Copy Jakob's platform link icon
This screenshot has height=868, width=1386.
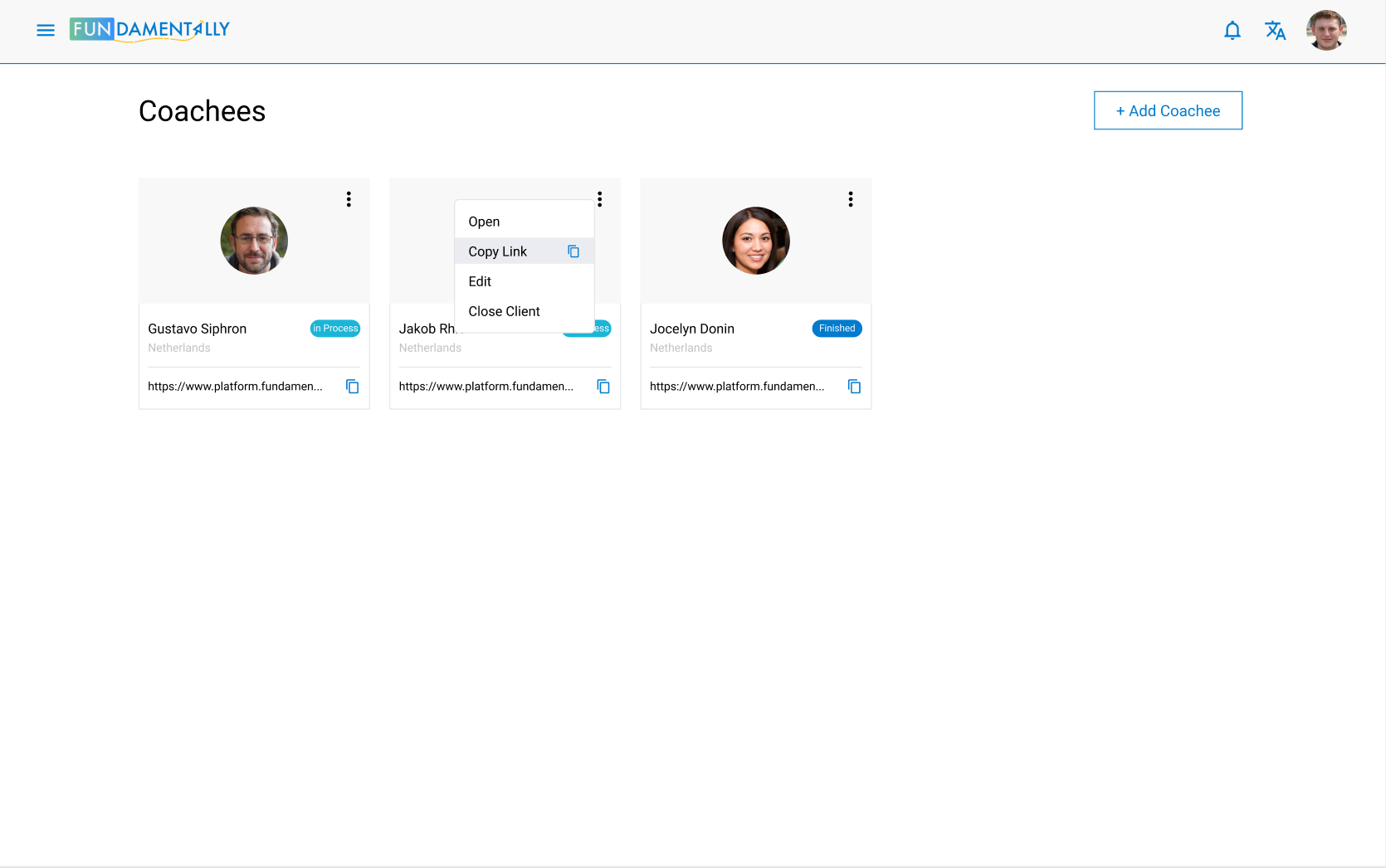(603, 387)
